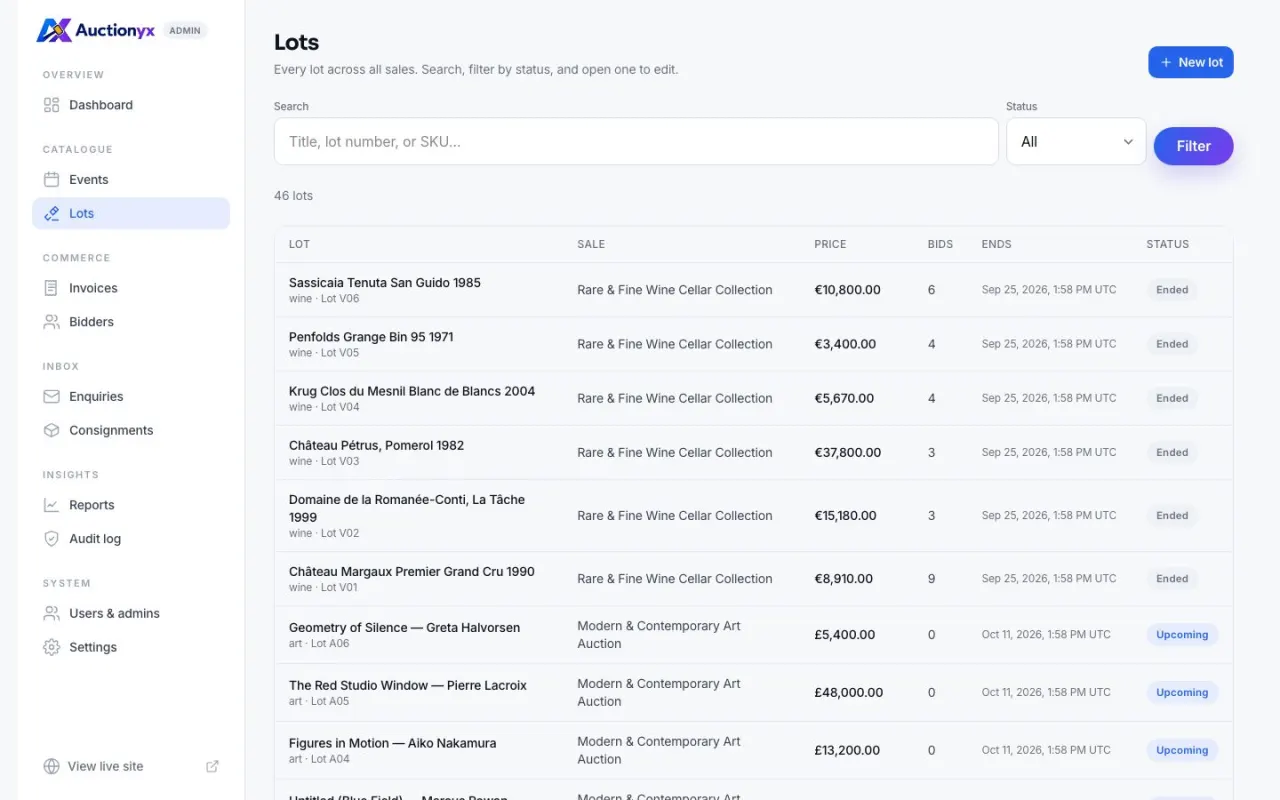Select Lots in the sidebar menu
The height and width of the screenshot is (800, 1280).
coord(131,214)
